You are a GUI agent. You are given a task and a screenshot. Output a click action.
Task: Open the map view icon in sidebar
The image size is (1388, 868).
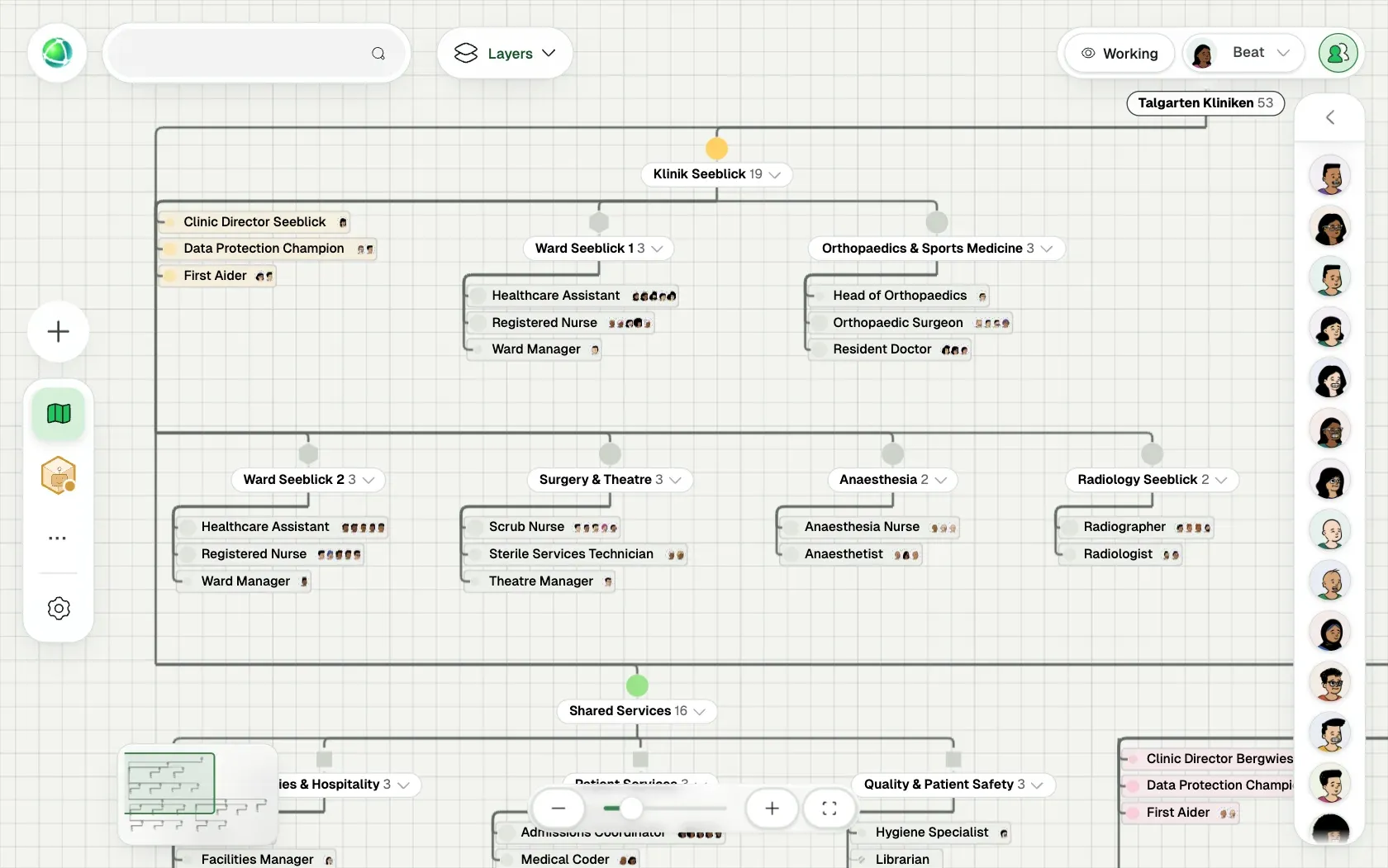pos(59,413)
